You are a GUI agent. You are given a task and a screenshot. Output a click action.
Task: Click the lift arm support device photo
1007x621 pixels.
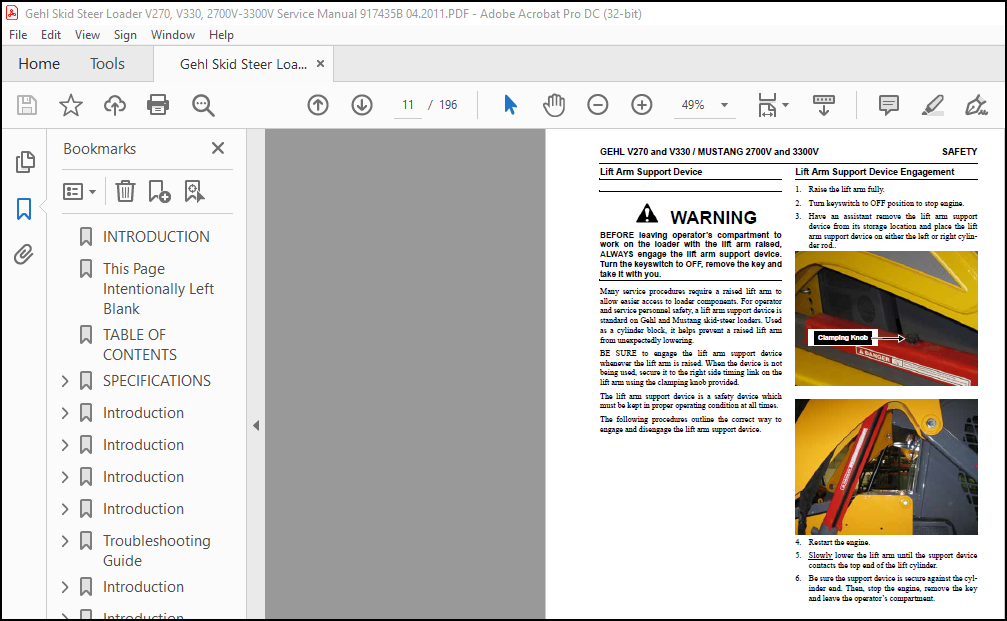(x=886, y=467)
